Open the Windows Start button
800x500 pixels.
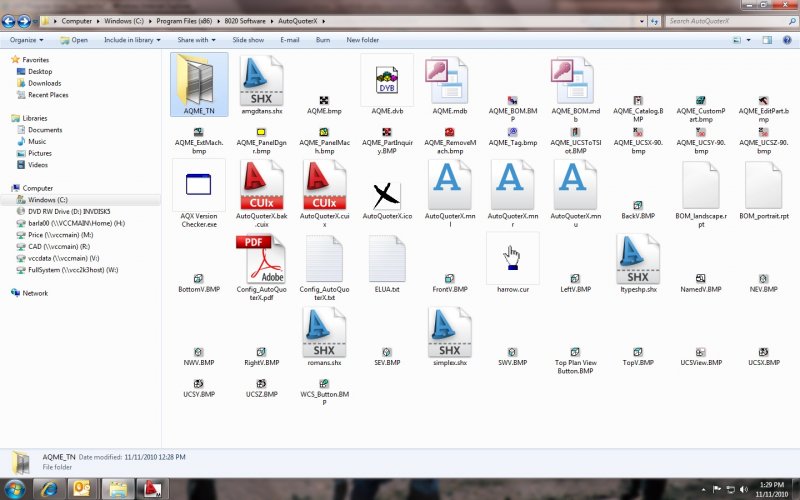click(x=14, y=489)
